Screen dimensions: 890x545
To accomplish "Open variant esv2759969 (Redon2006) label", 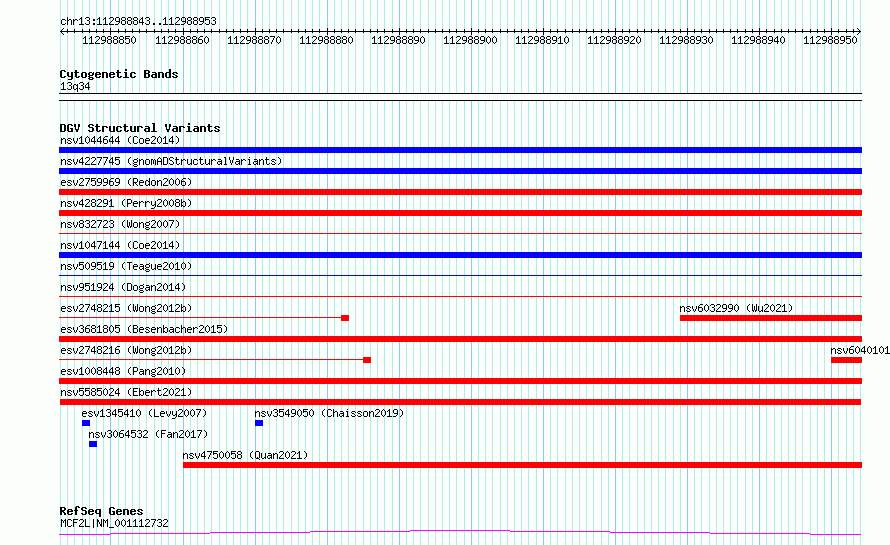I will [126, 182].
